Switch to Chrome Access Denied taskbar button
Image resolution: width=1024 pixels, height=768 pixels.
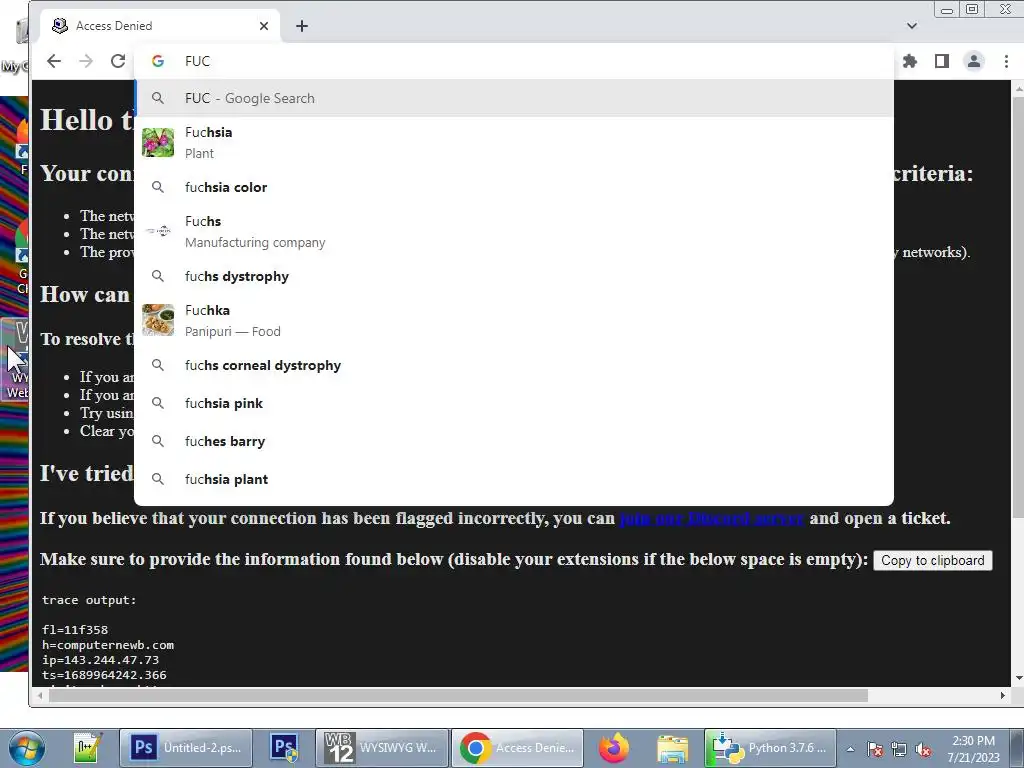517,748
